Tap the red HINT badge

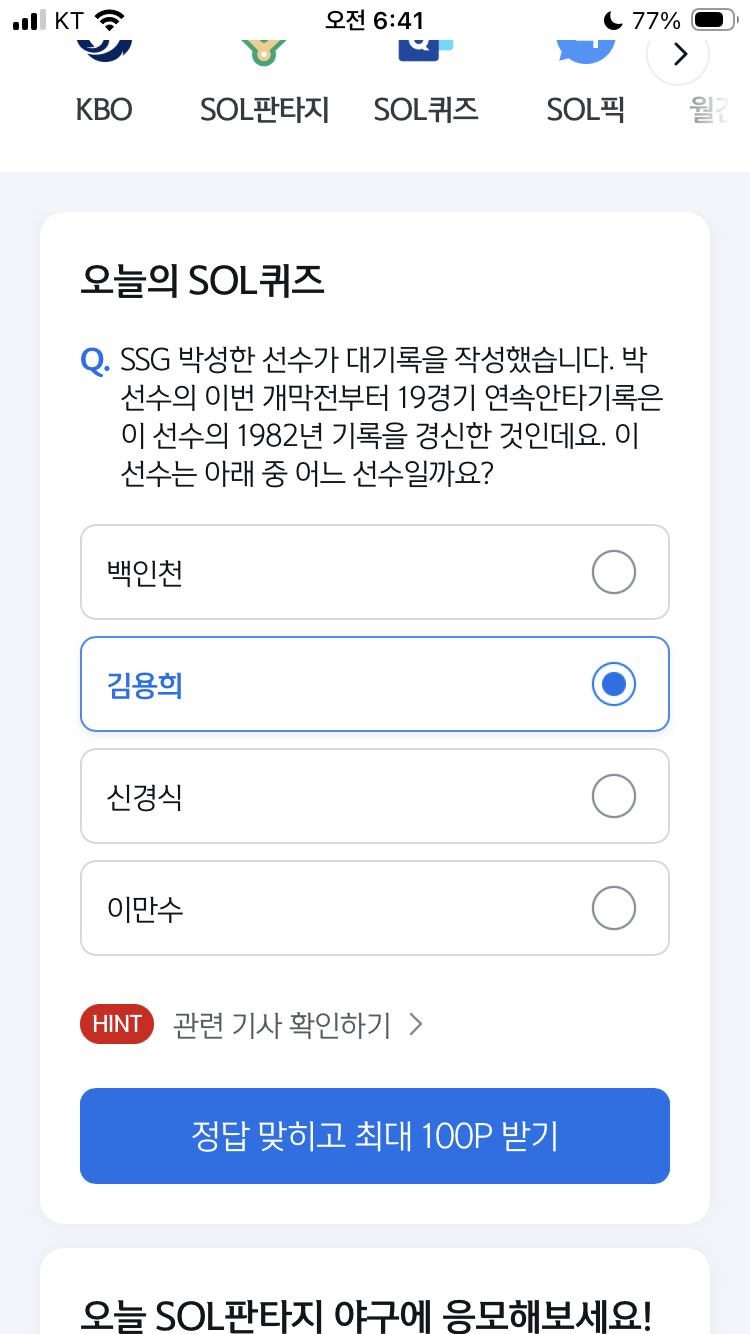pyautogui.click(x=117, y=1024)
